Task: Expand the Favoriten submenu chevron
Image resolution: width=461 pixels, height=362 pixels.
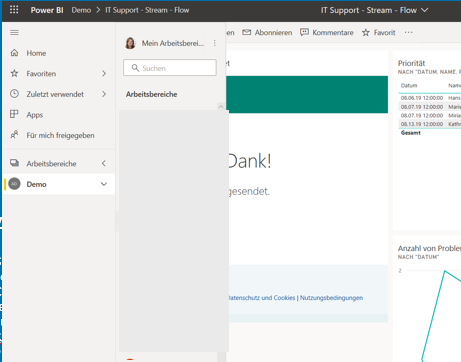Action: click(104, 73)
